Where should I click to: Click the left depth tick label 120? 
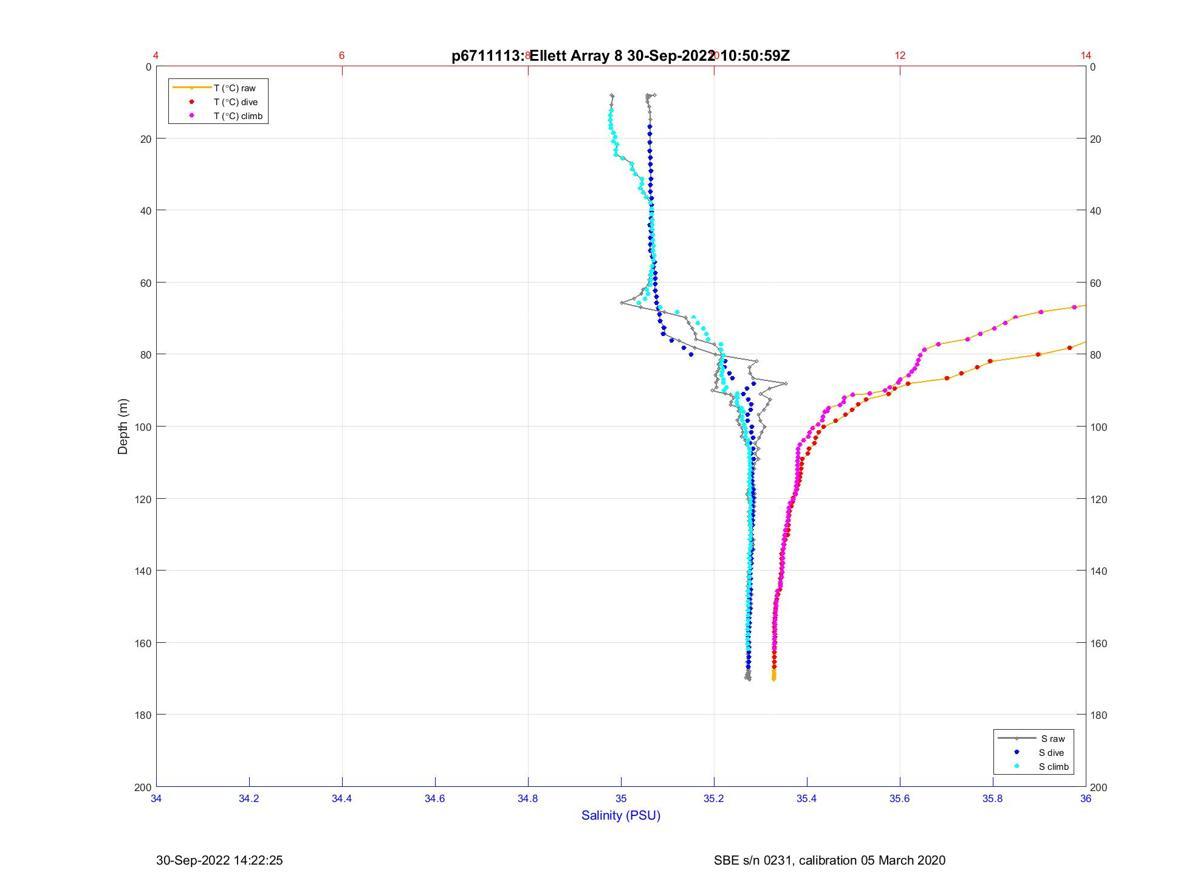pos(143,499)
